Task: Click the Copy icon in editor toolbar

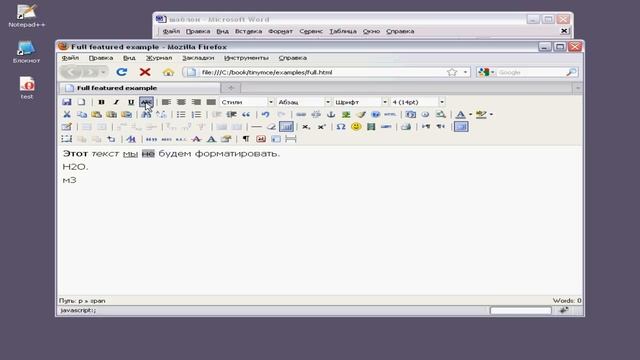Action: click(x=82, y=114)
